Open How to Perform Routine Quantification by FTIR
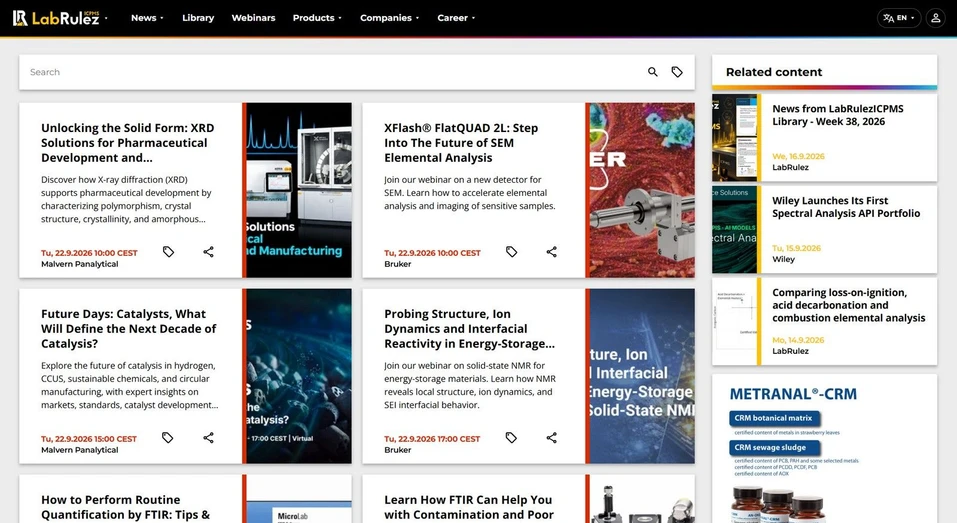Viewport: 957px width, 523px height. pyautogui.click(x=125, y=507)
